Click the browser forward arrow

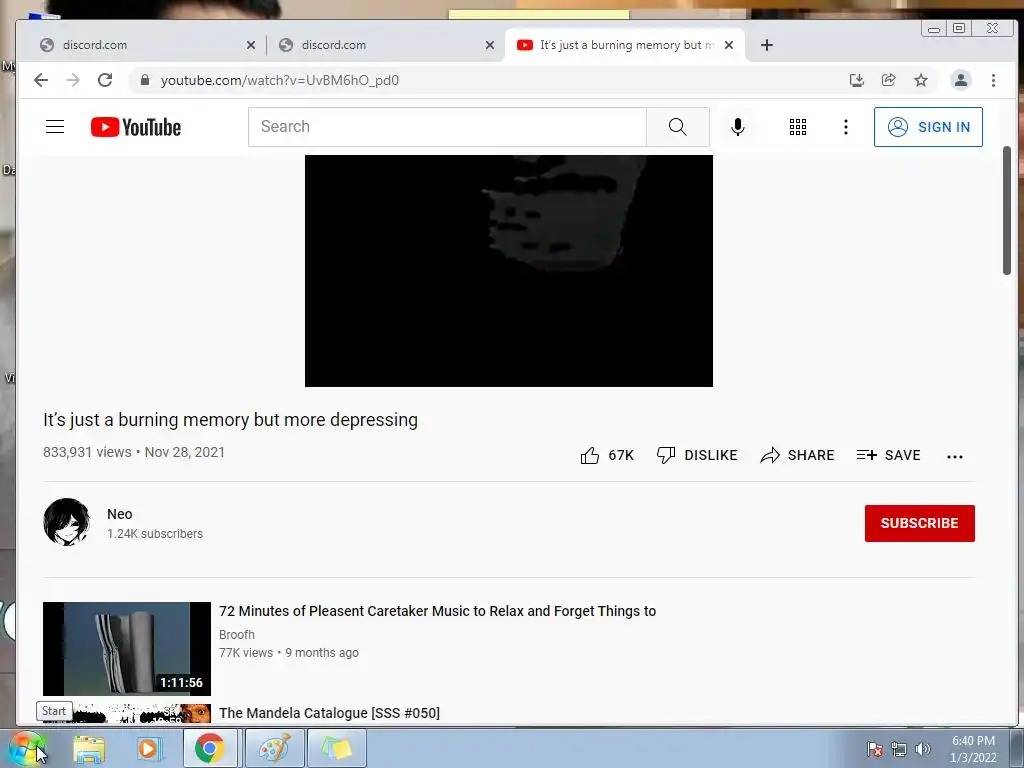pos(73,80)
